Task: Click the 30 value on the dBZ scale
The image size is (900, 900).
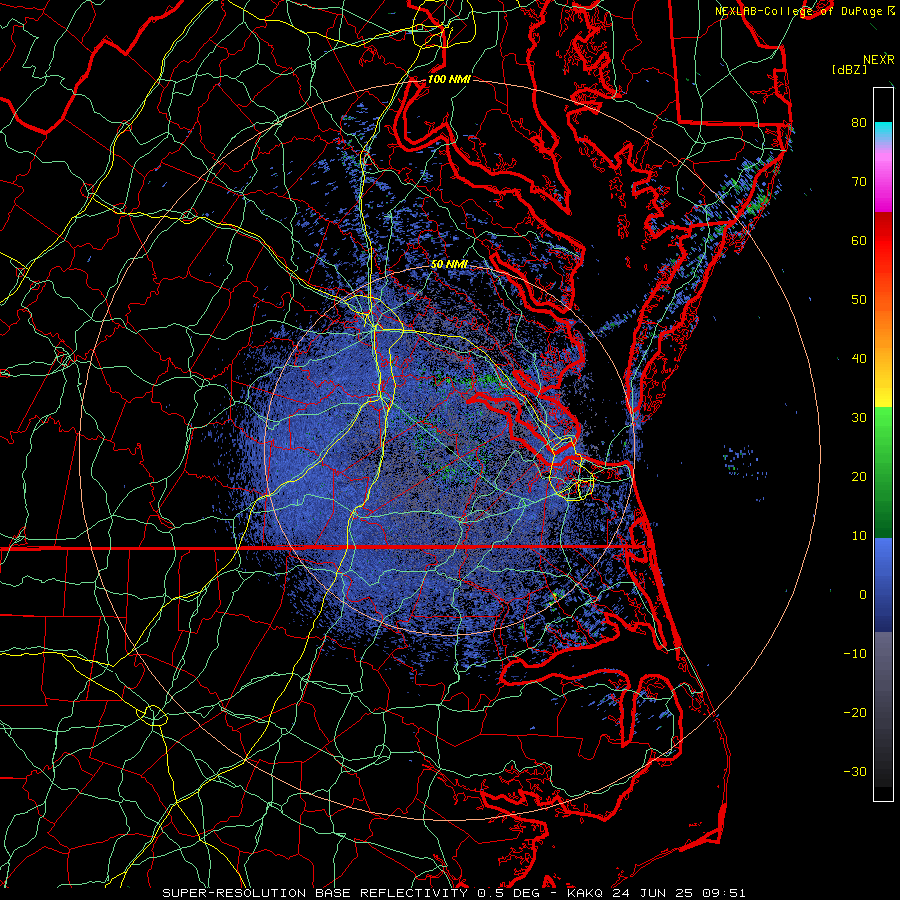Action: [859, 417]
